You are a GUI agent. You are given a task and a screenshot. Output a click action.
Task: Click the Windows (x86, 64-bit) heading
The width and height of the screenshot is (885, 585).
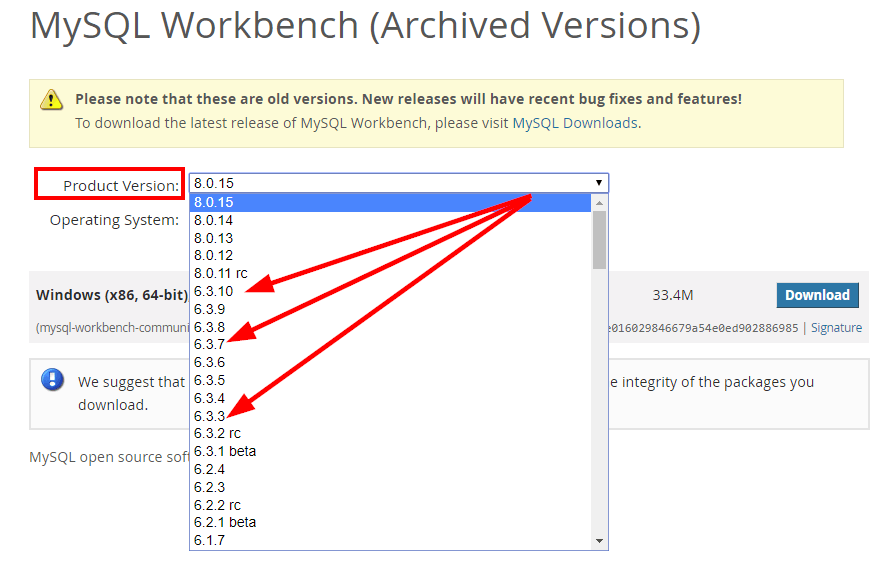(x=112, y=295)
